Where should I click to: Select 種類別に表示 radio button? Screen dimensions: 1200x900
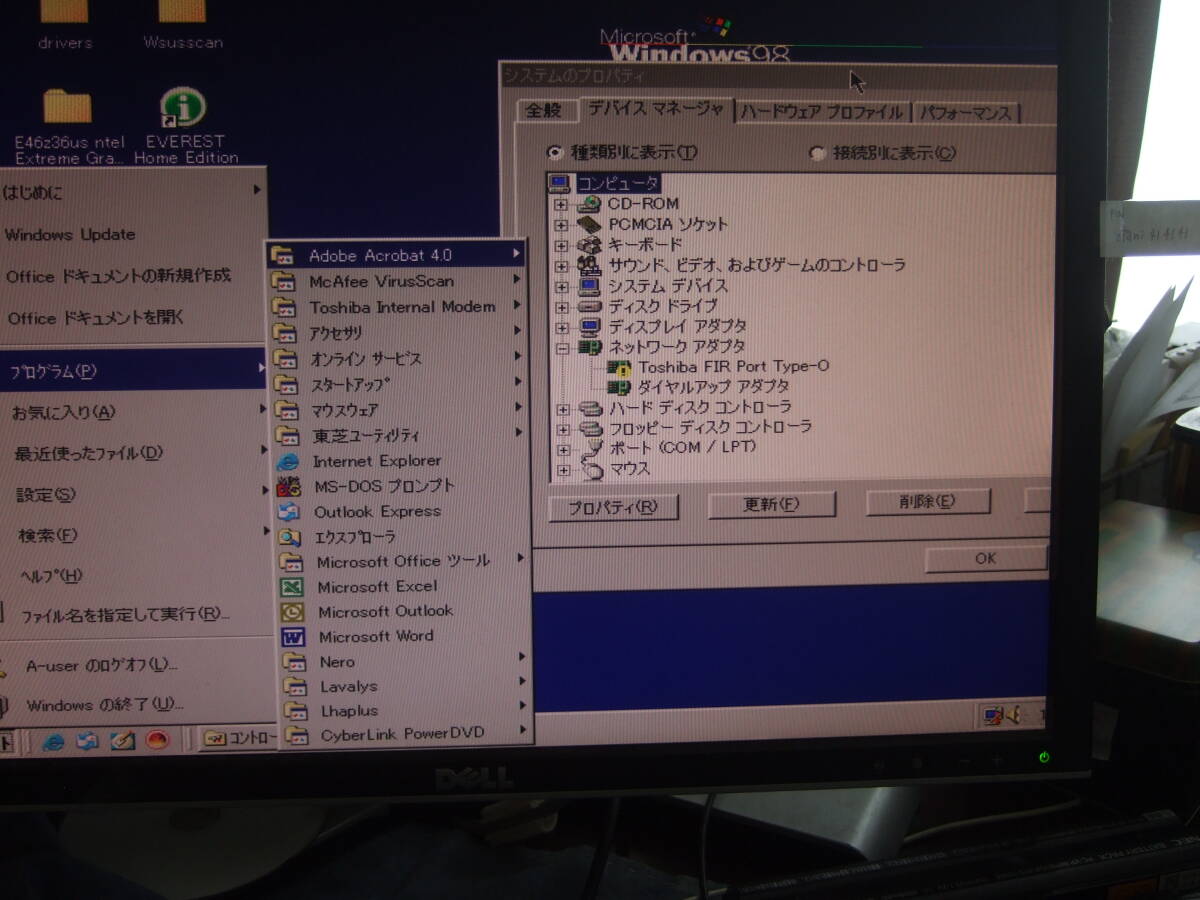(555, 153)
